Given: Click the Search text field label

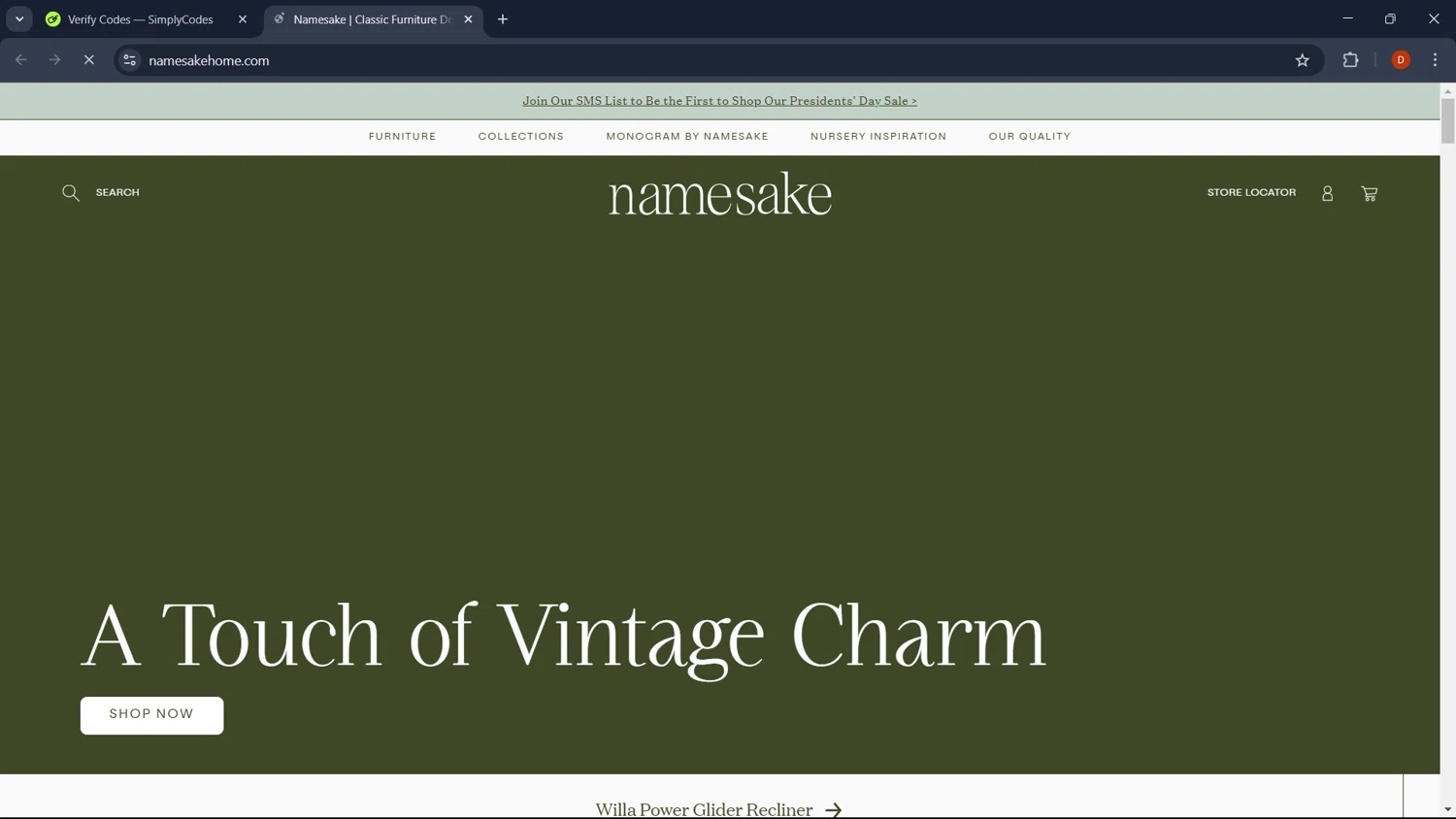Looking at the screenshot, I should (117, 193).
